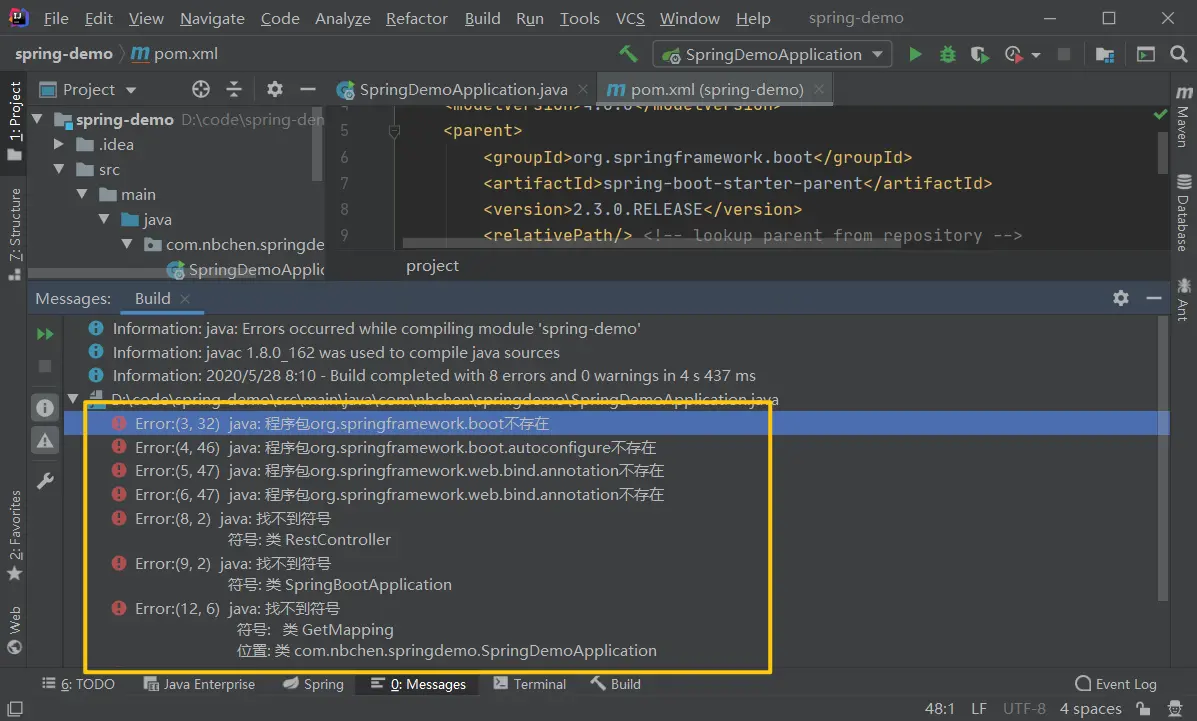Viewport: 1197px width, 721px height.
Task: Select SpringDemoApplication class in project tree
Action: (x=246, y=269)
